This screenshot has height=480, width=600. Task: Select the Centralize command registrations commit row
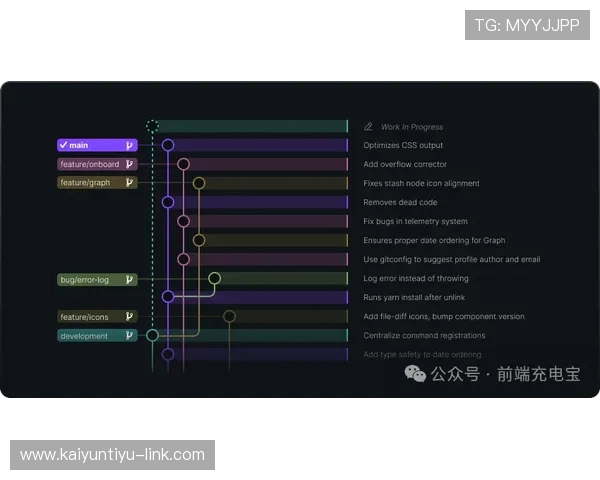point(424,336)
